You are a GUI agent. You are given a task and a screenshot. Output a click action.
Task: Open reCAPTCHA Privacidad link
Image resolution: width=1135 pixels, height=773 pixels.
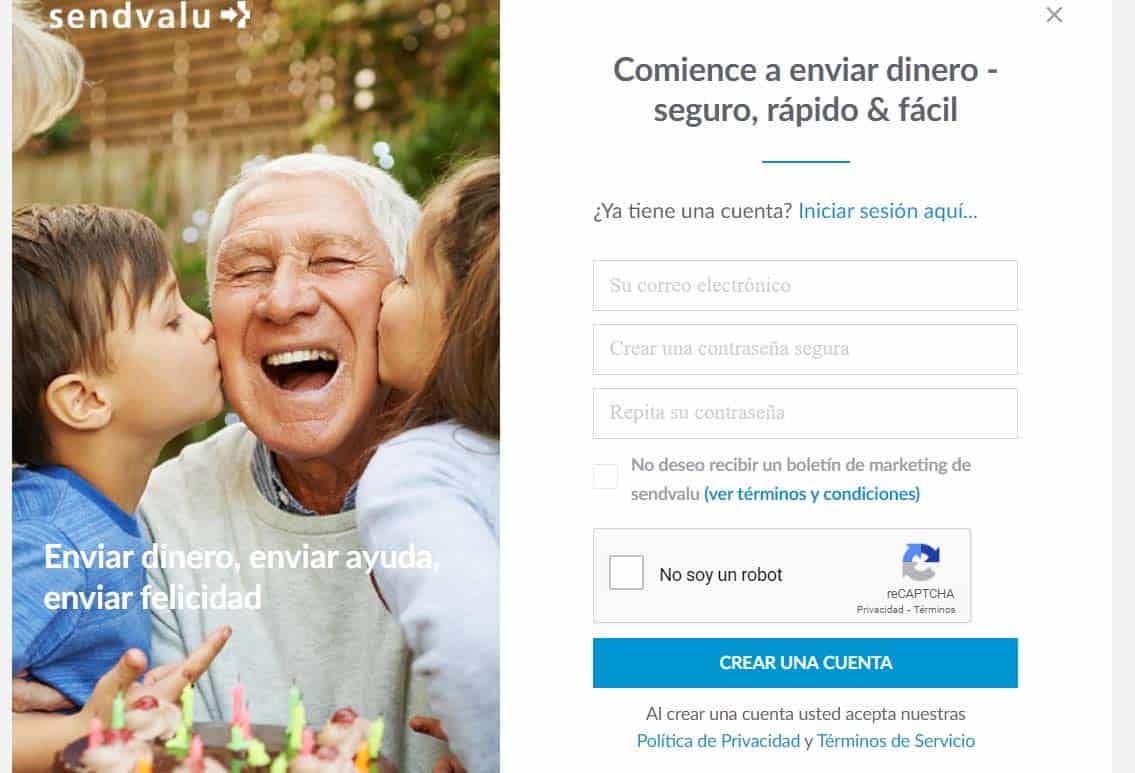coord(879,609)
